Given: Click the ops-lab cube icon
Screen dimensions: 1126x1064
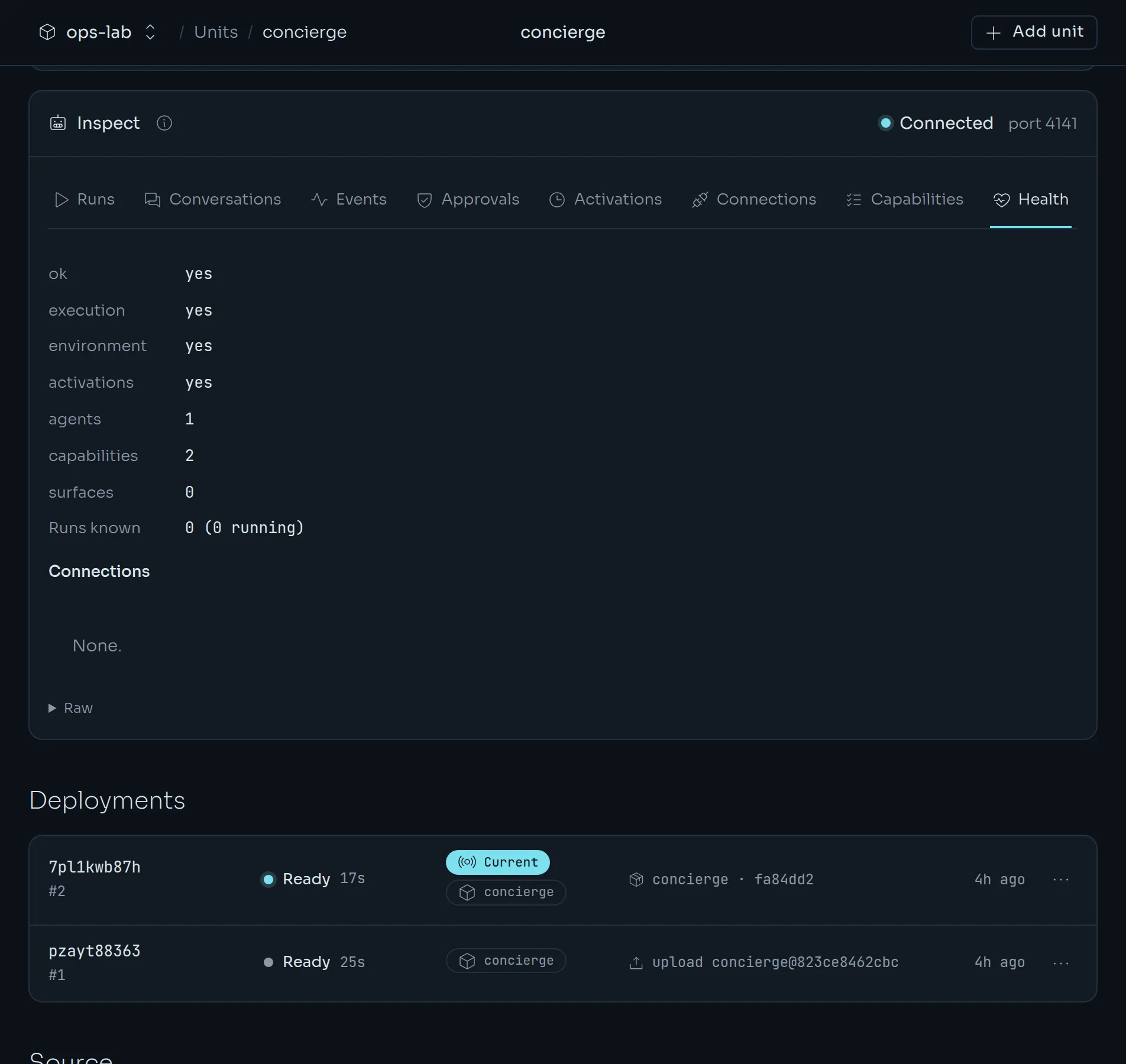Looking at the screenshot, I should 47,32.
